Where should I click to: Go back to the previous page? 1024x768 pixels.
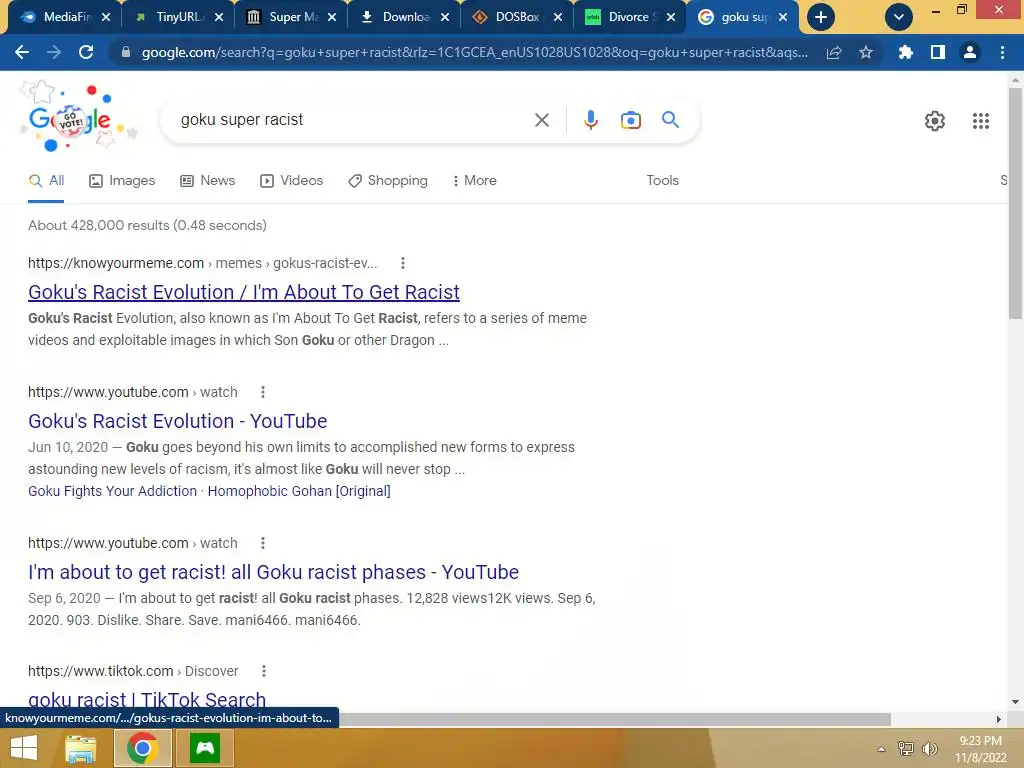[22, 52]
